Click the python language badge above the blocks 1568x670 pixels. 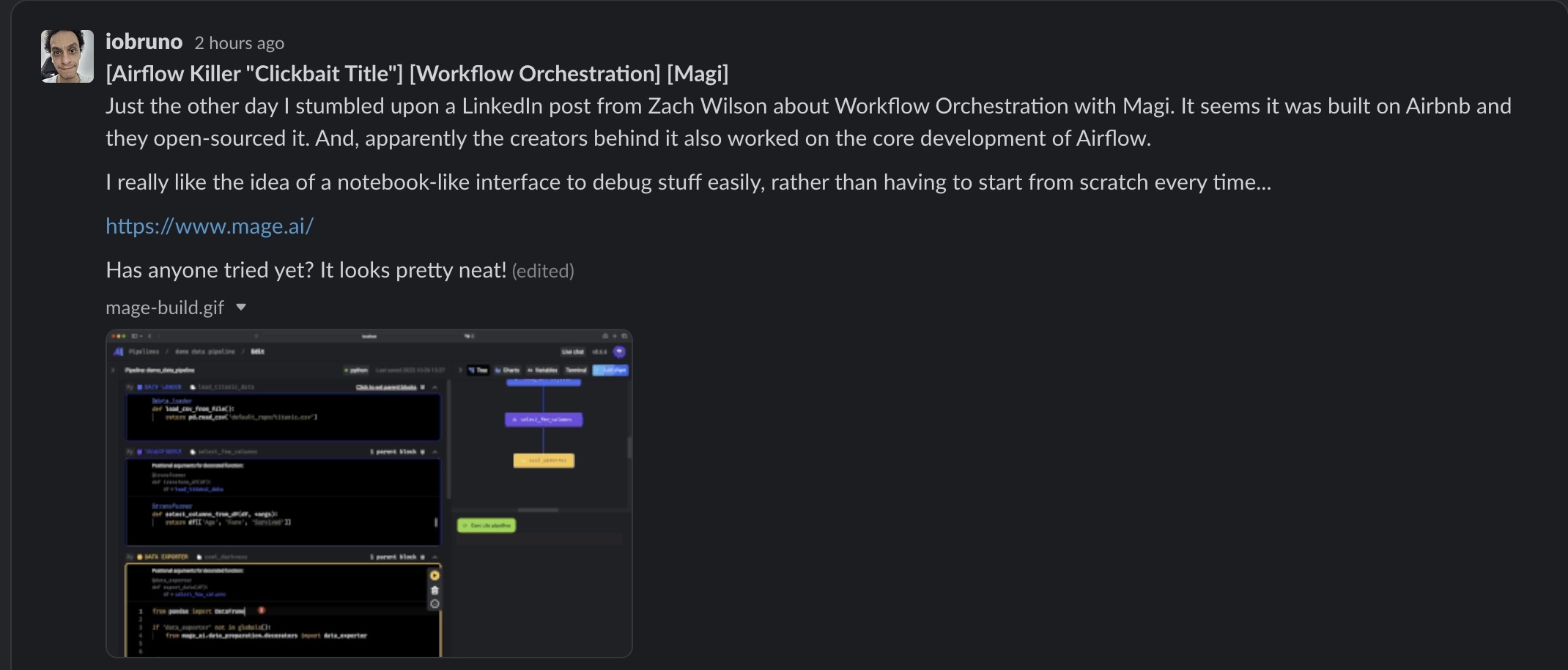click(357, 370)
